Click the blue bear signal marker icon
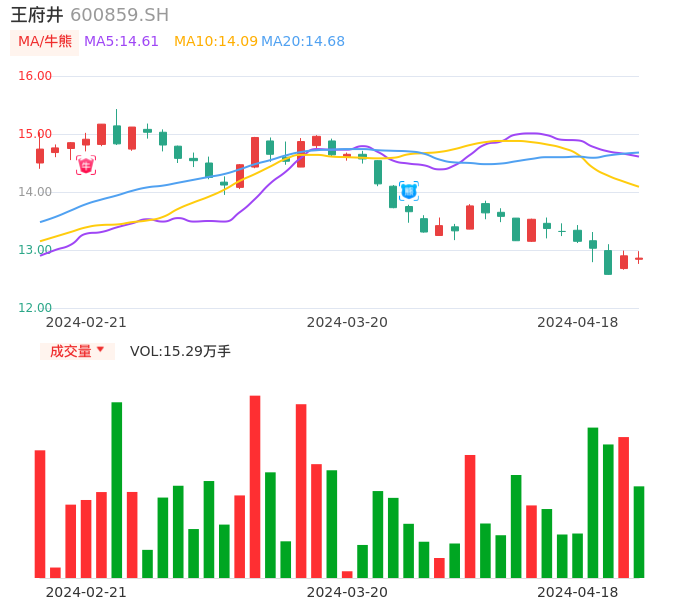 [x=408, y=190]
